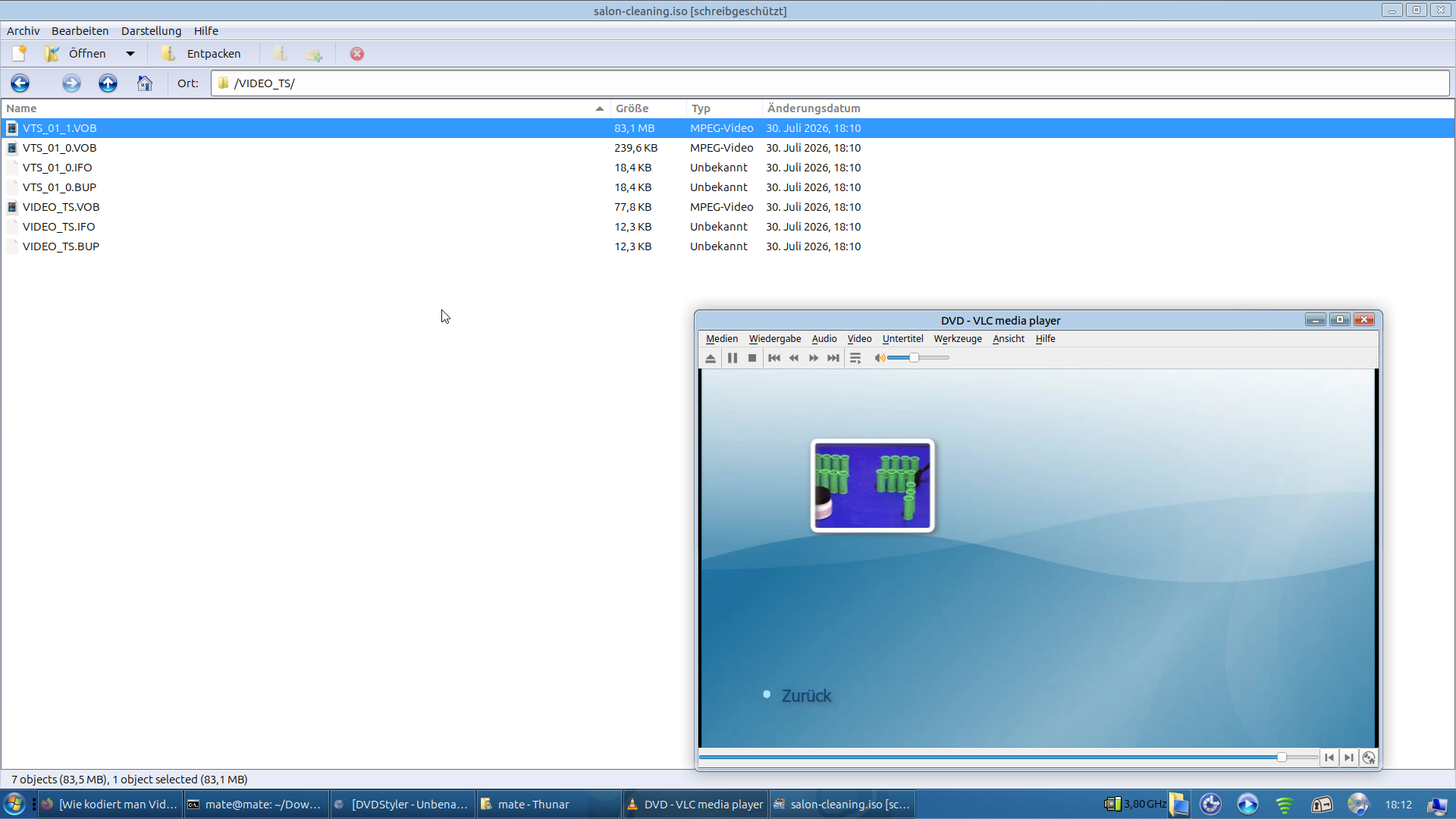The width and height of the screenshot is (1456, 819).
Task: Click the red stop operation icon
Action: tap(357, 54)
